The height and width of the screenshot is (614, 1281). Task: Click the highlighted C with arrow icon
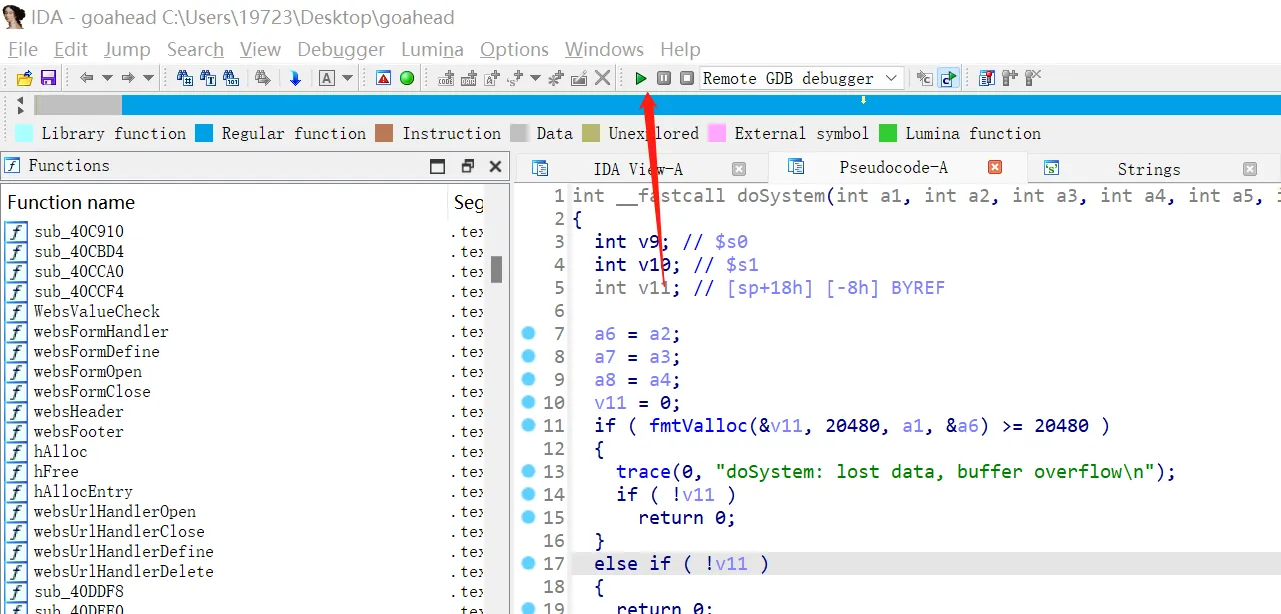tap(949, 78)
